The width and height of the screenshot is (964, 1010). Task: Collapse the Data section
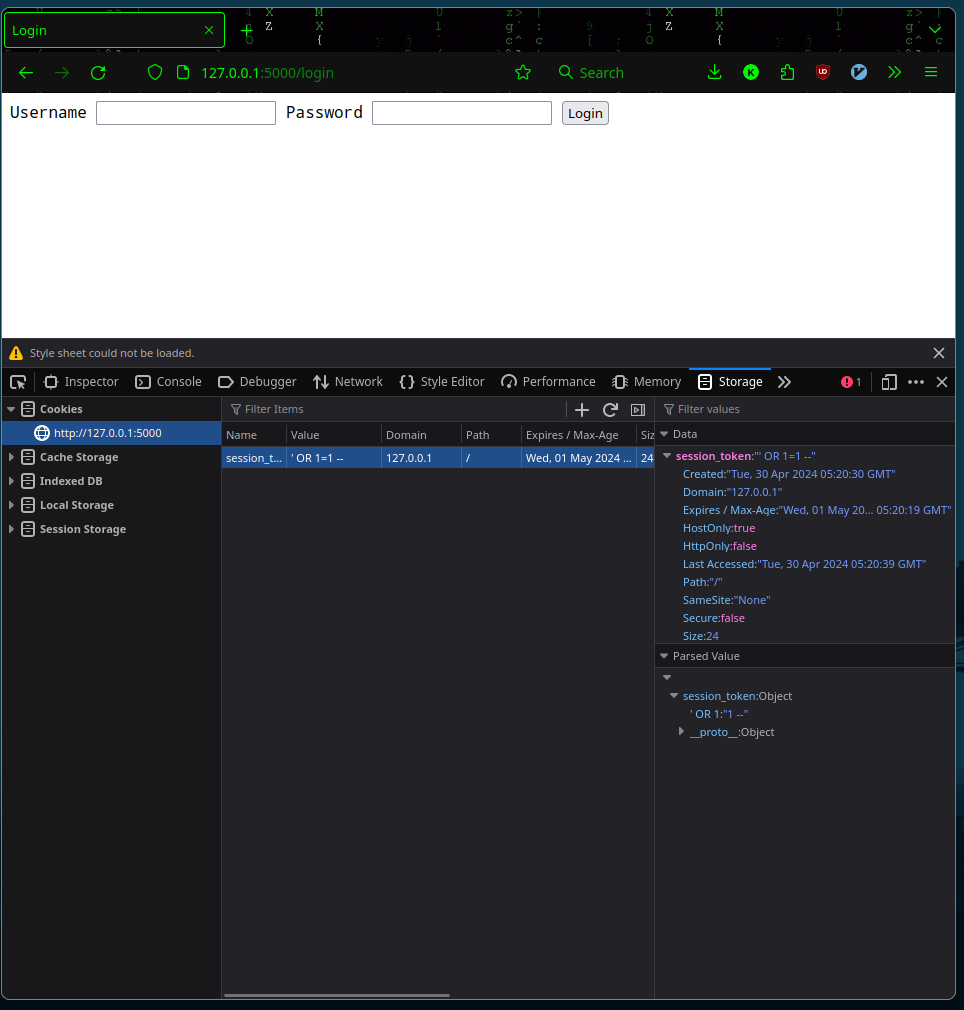(x=665, y=434)
